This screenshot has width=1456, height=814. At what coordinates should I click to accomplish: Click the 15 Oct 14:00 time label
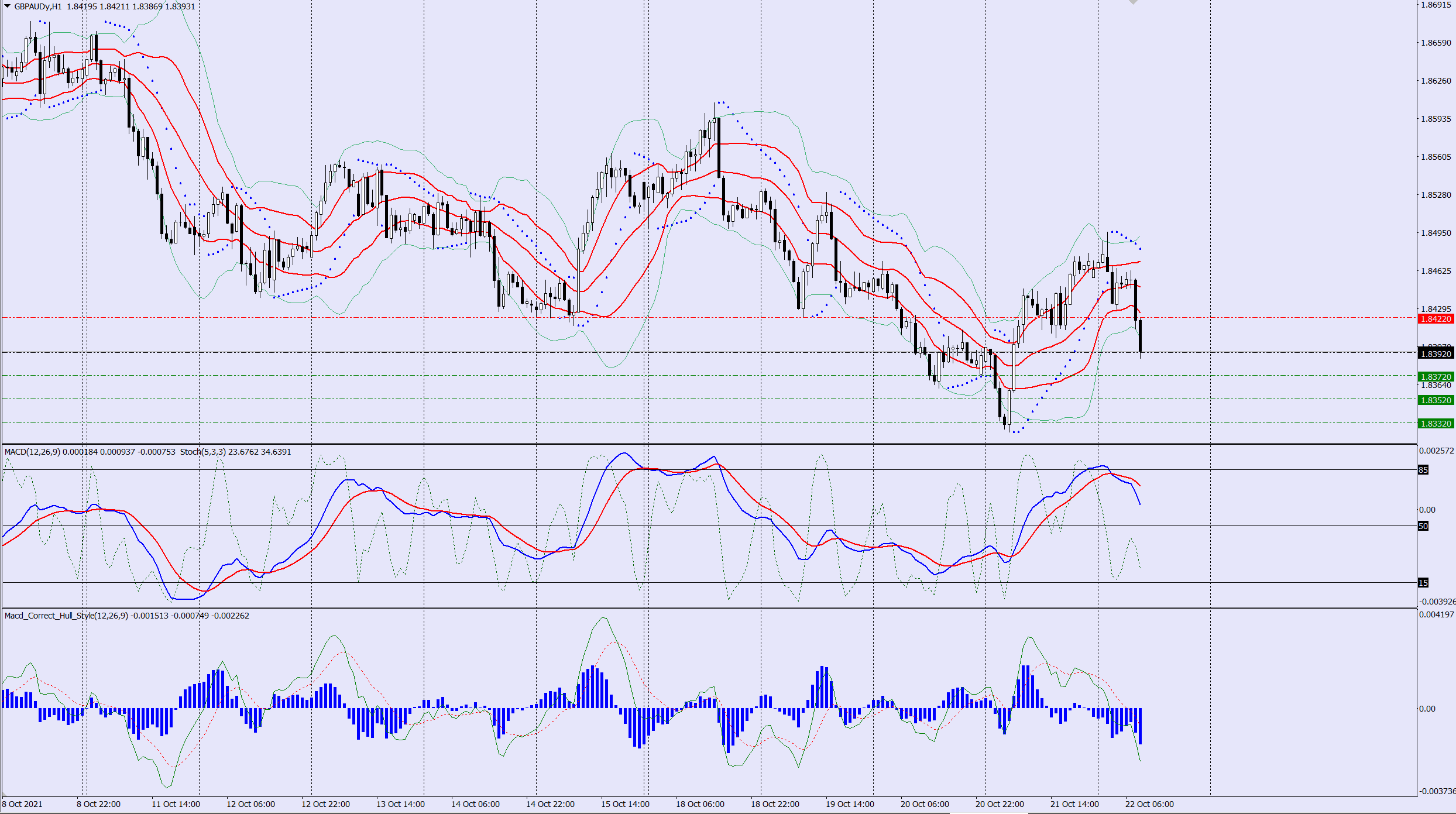(x=625, y=804)
